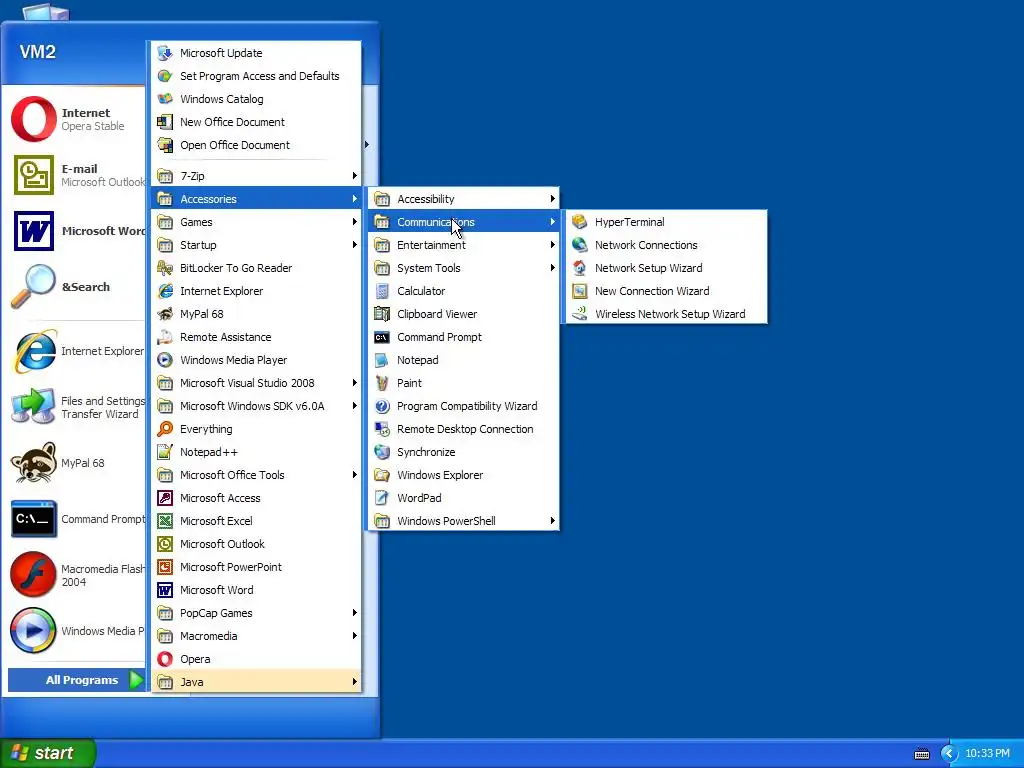Screen dimensions: 1024x768
Task: Expand the 7-Zip submenu
Action: point(256,176)
